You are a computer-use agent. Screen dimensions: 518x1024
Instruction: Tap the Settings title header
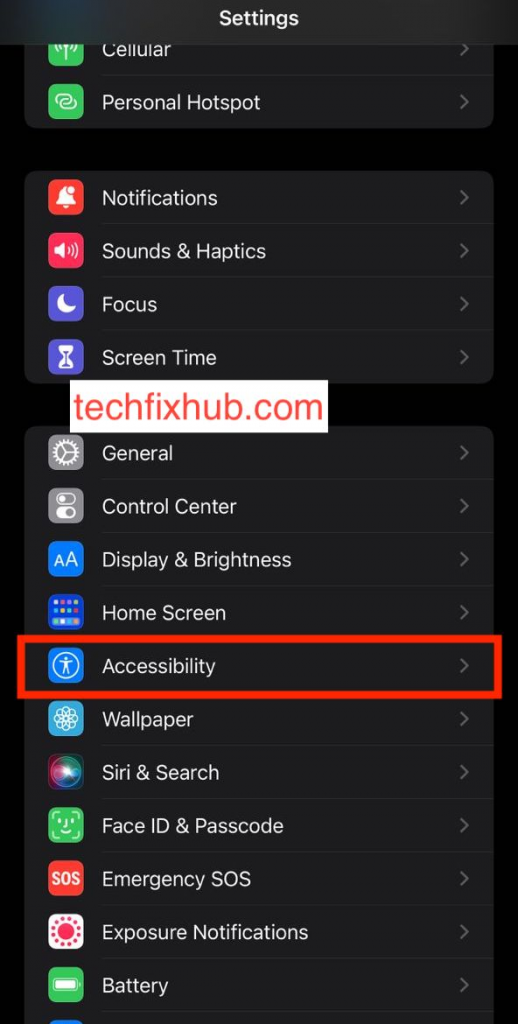259,18
